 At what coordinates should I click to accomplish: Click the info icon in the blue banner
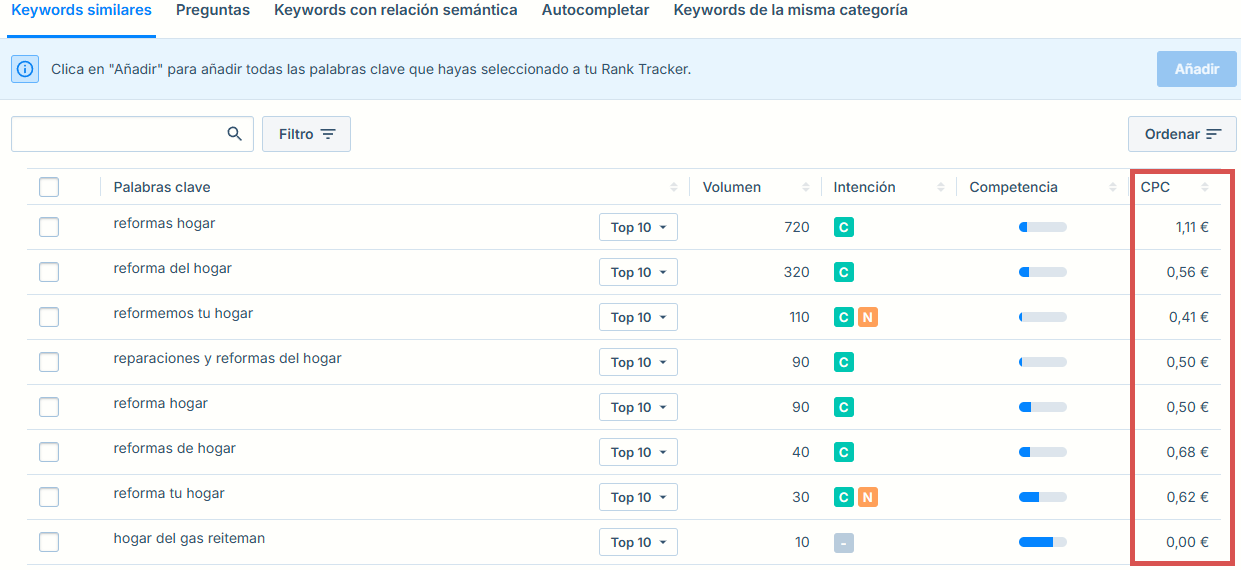pyautogui.click(x=25, y=69)
